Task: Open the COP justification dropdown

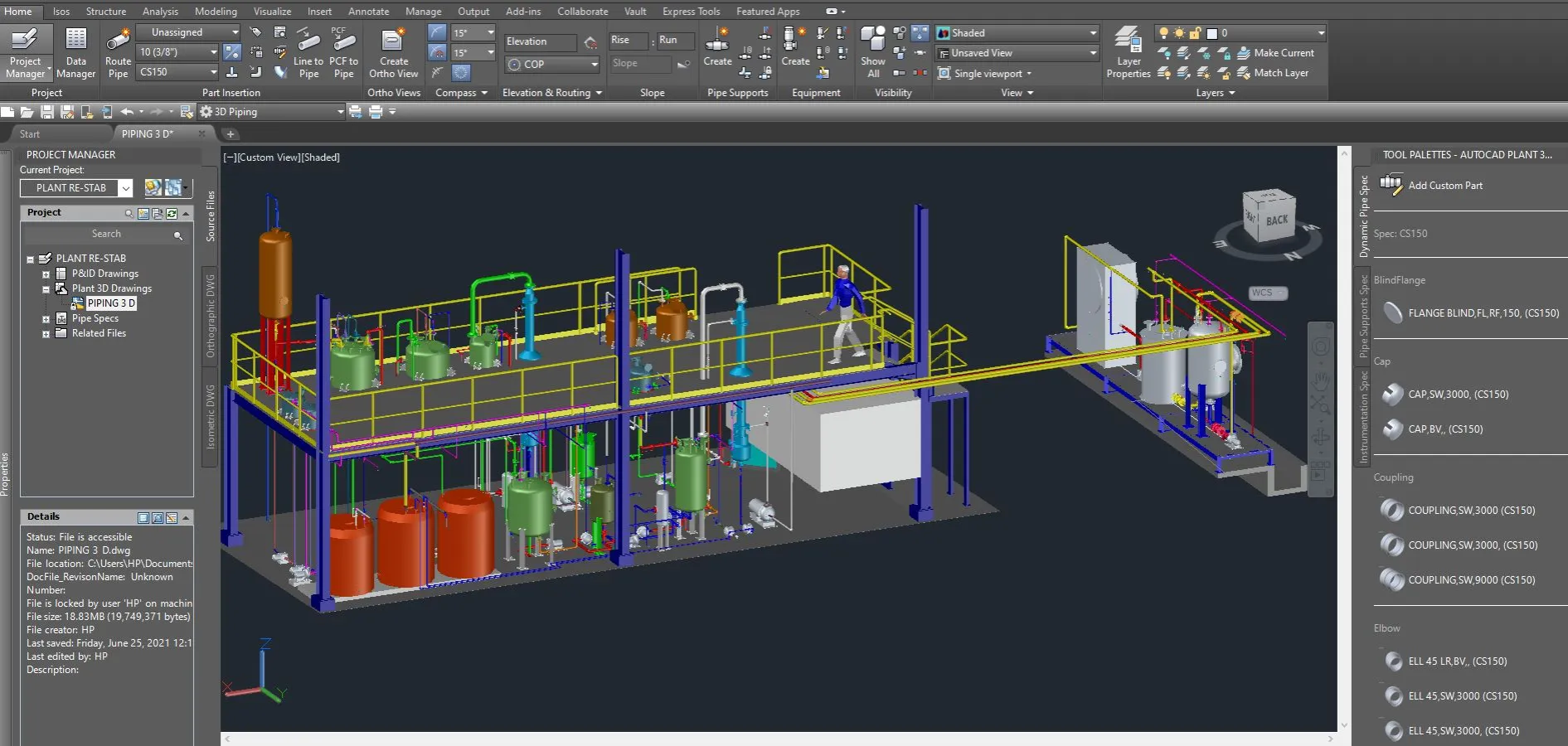Action: 552,64
